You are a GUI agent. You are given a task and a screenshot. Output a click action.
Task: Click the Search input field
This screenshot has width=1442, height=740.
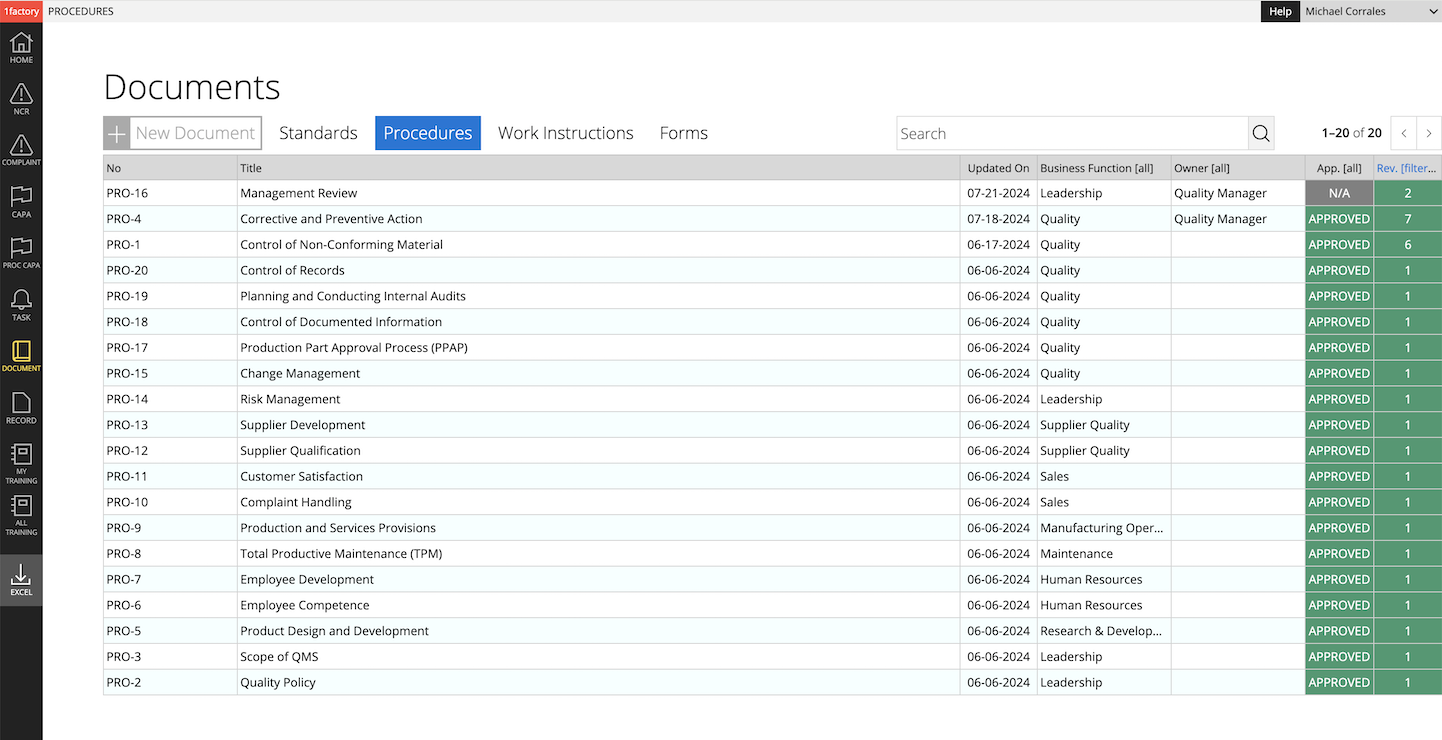pos(1072,133)
